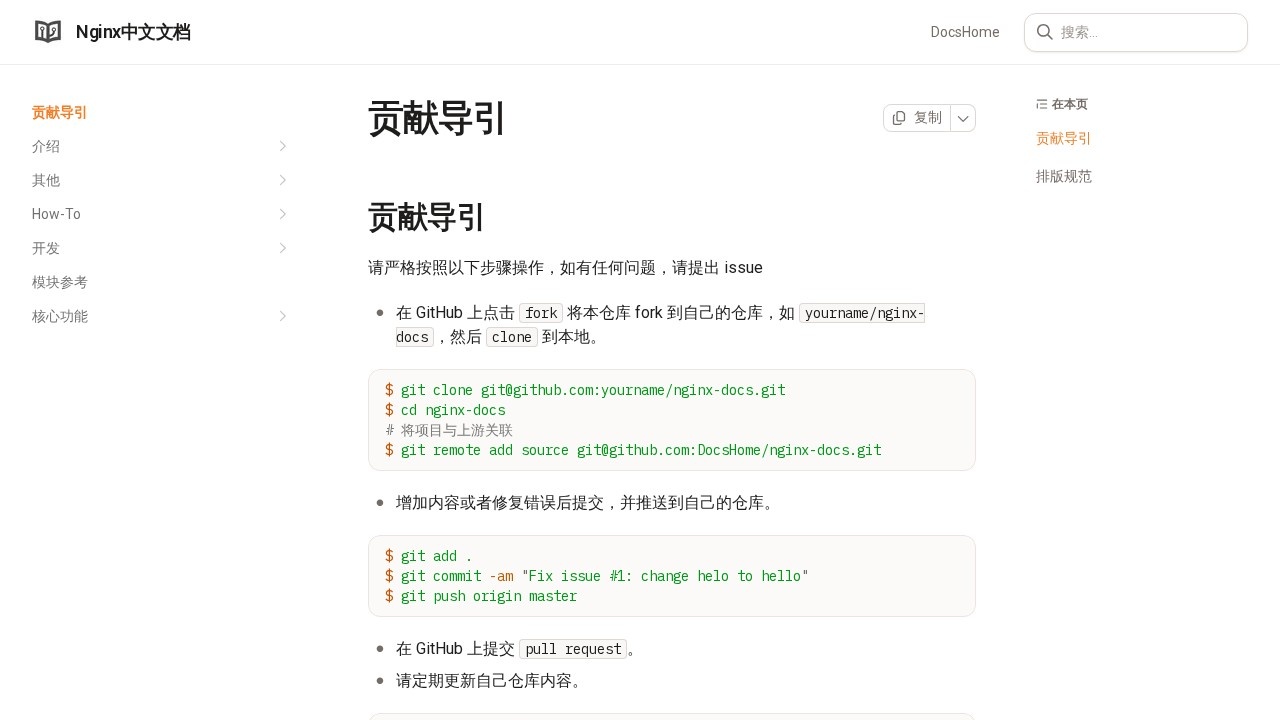Click the Nginx中文文档 site title

[133, 32]
